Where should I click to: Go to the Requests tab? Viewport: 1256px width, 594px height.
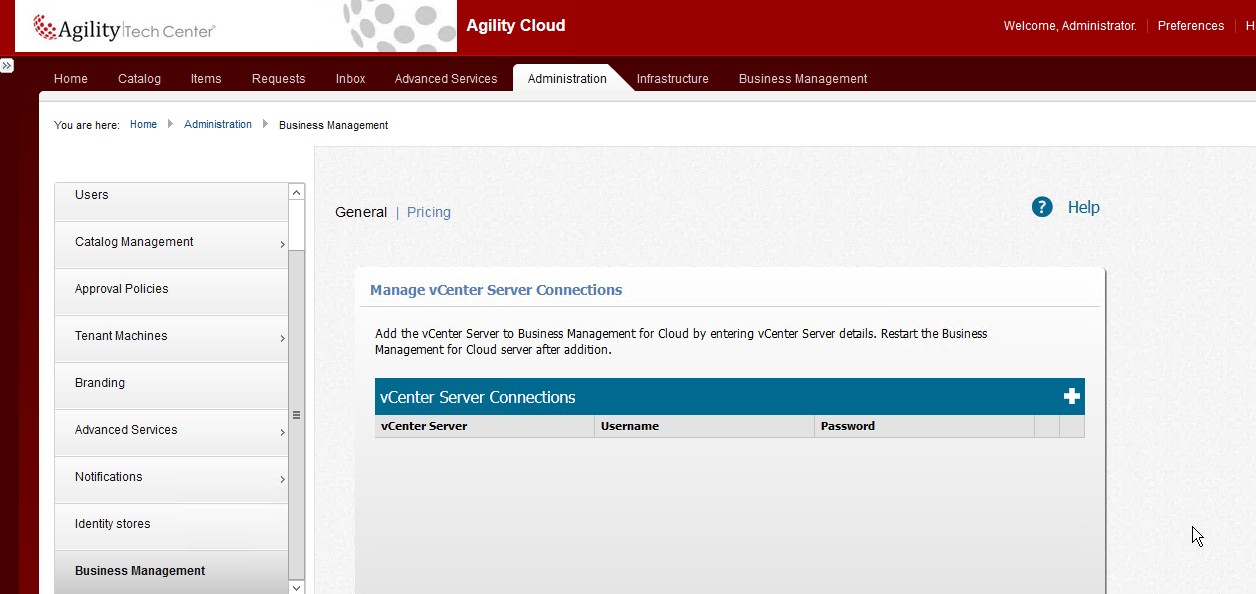[x=278, y=79]
